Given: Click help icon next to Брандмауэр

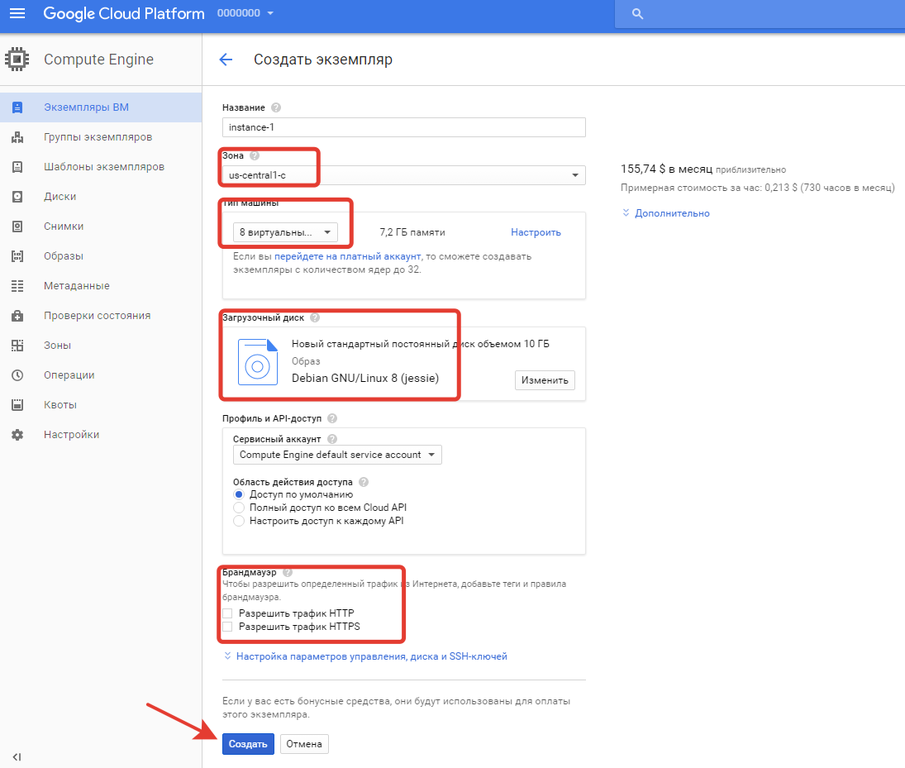Looking at the screenshot, I should click(x=287, y=572).
